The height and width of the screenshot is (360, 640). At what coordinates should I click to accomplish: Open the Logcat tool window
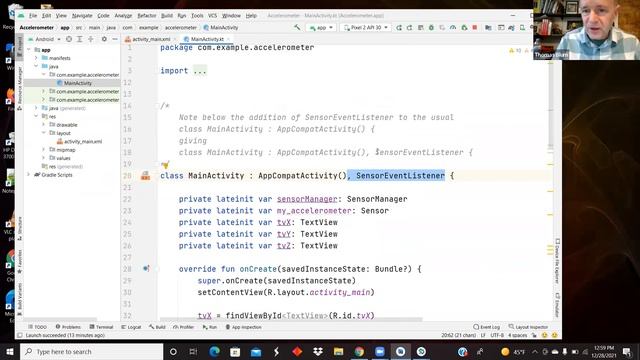pyautogui.click(x=131, y=327)
